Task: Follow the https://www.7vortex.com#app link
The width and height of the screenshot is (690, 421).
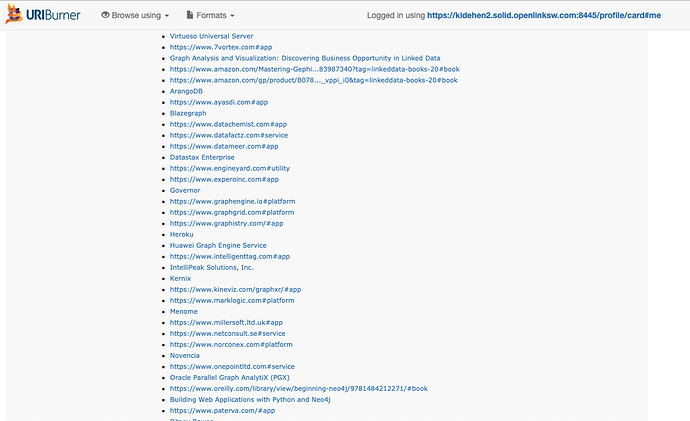Action: tap(221, 47)
